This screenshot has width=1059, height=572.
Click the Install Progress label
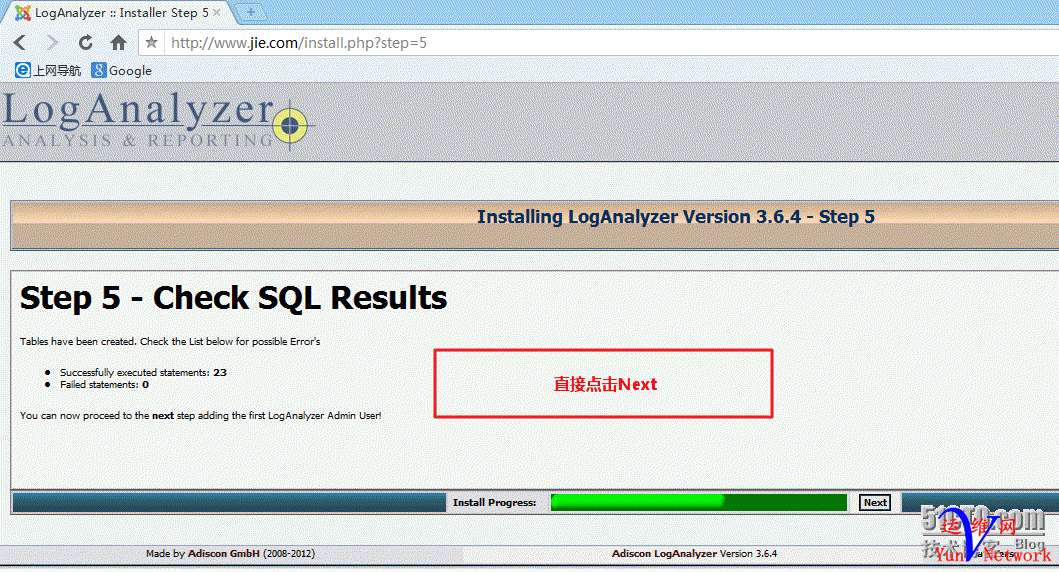coord(494,502)
